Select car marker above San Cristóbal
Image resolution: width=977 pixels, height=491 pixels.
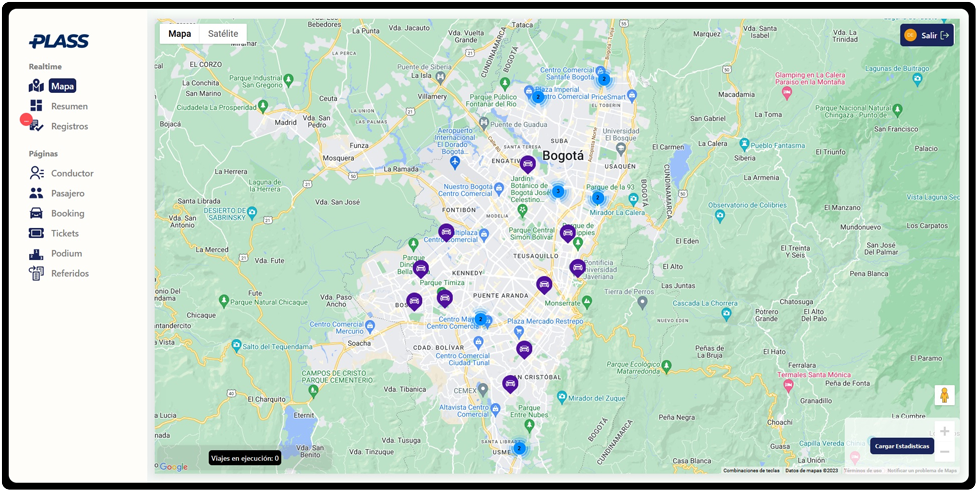tap(524, 350)
